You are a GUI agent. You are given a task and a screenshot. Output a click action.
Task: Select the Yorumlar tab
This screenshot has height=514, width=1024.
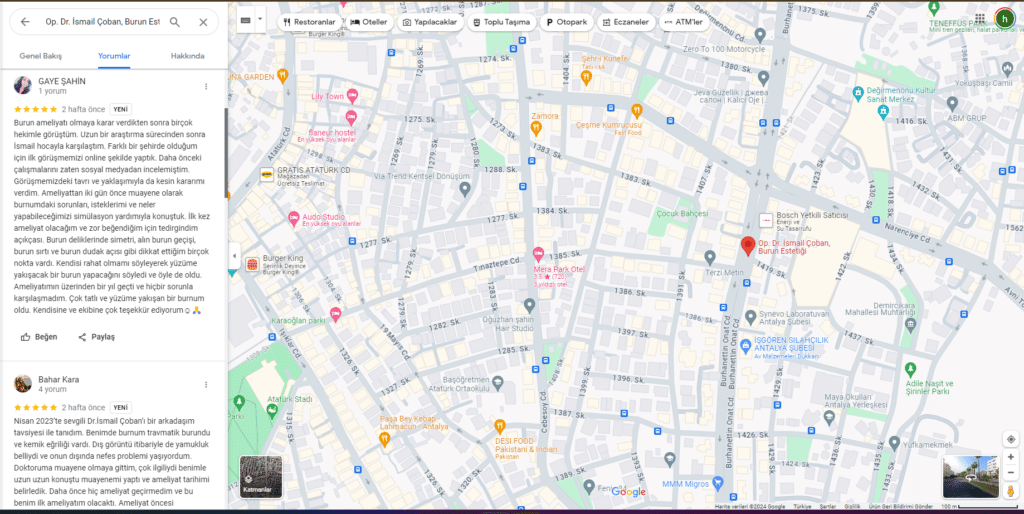(114, 56)
